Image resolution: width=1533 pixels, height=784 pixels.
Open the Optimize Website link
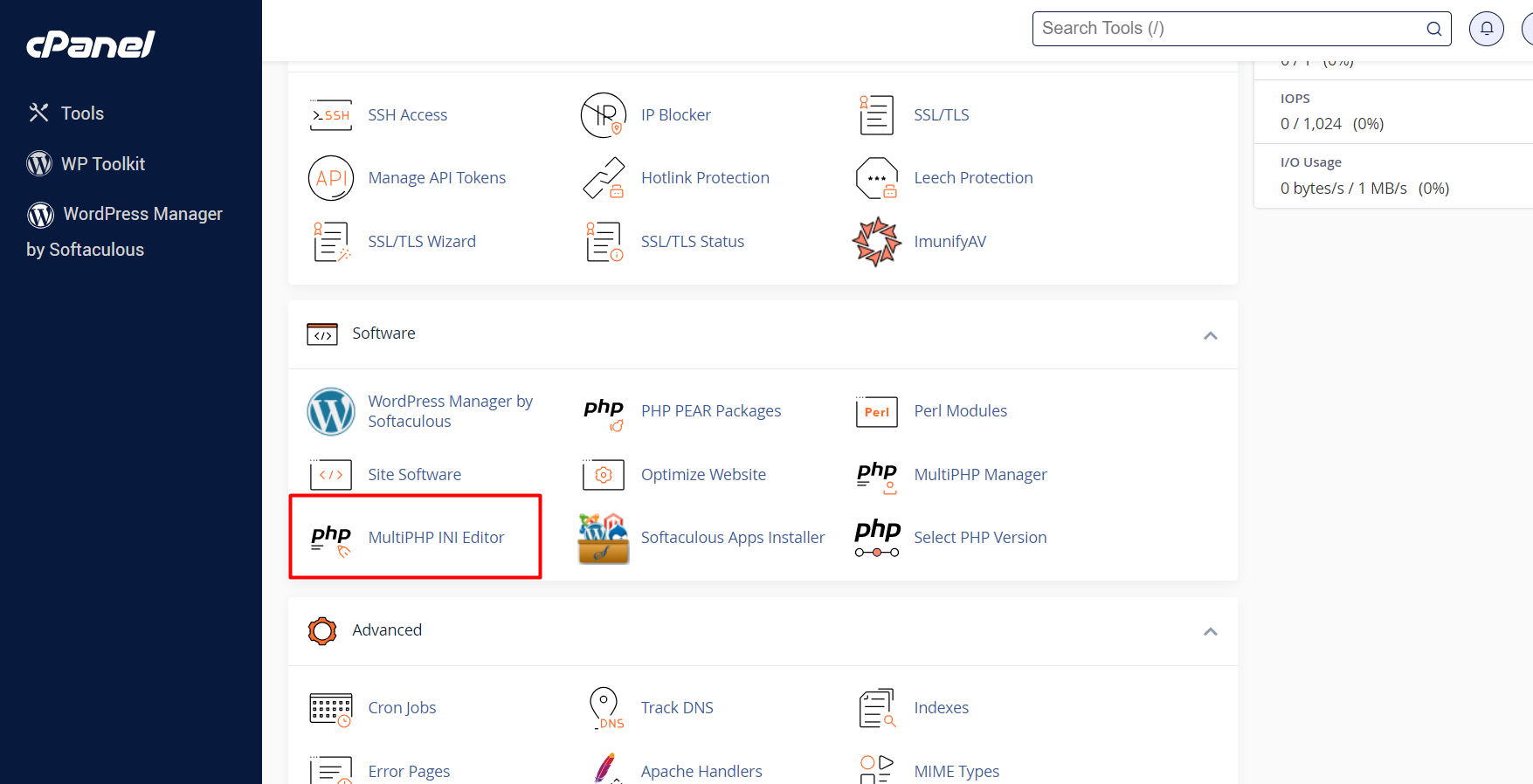[x=703, y=475]
